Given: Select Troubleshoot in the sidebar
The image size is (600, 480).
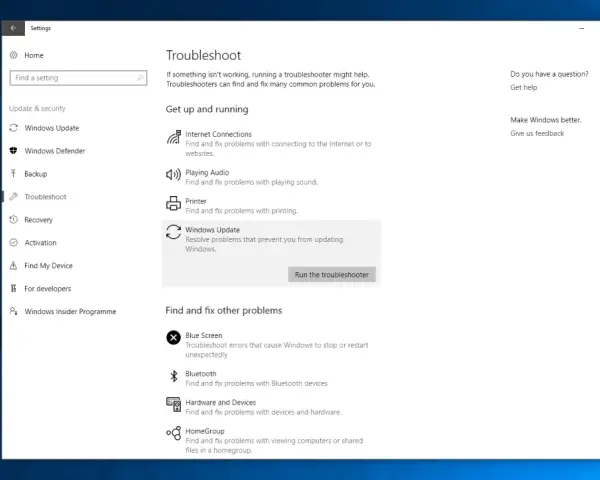Looking at the screenshot, I should point(45,197).
